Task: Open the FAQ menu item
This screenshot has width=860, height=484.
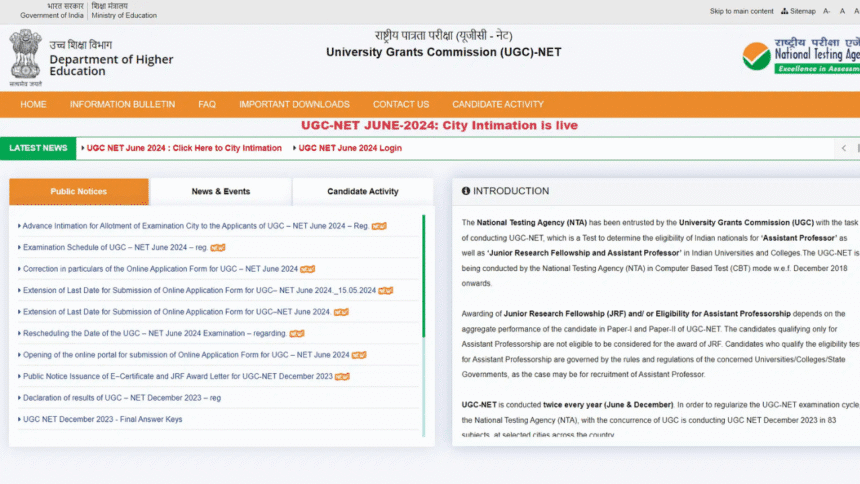Action: point(207,104)
